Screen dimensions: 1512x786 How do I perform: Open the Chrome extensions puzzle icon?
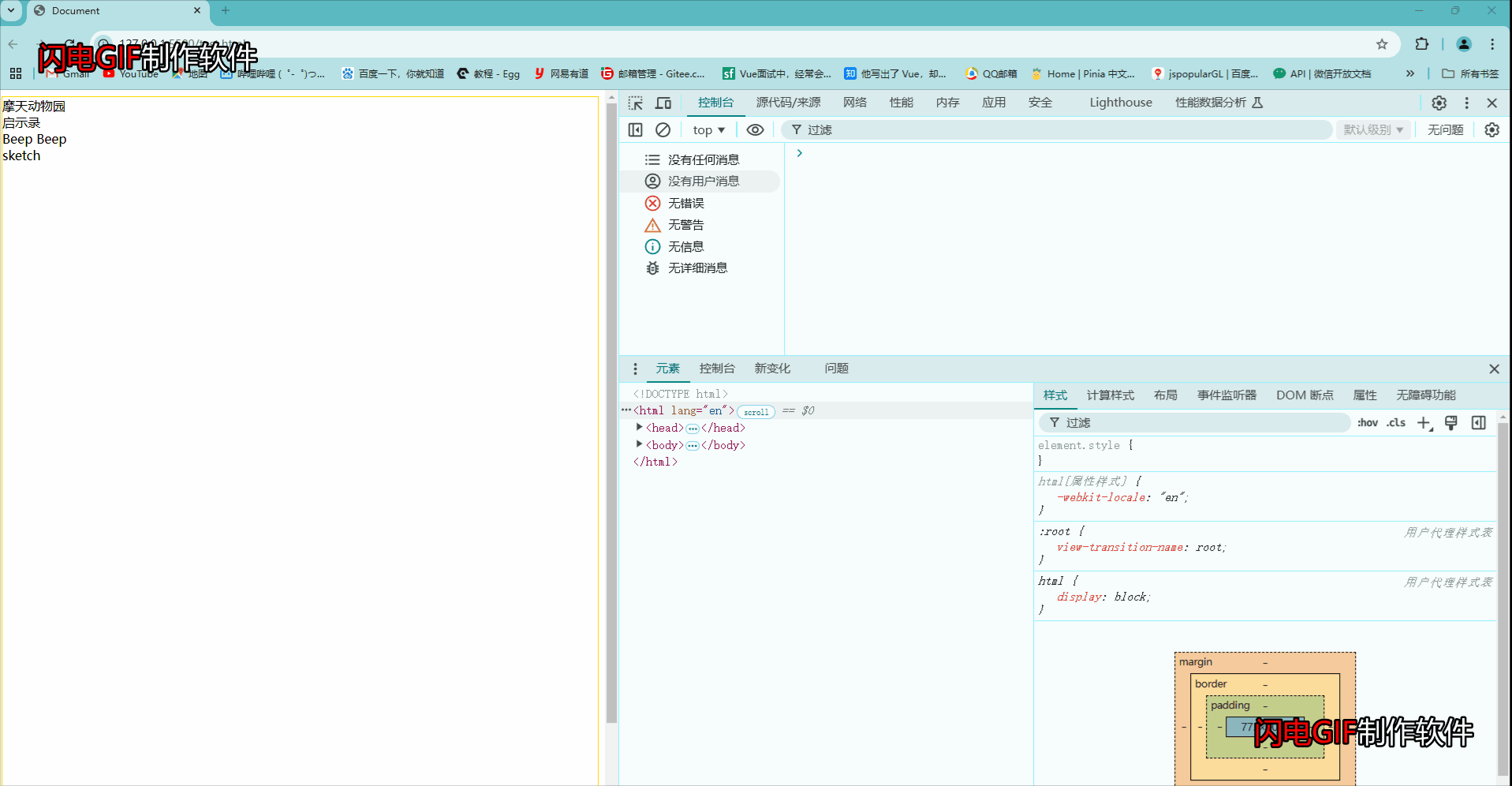1422,44
